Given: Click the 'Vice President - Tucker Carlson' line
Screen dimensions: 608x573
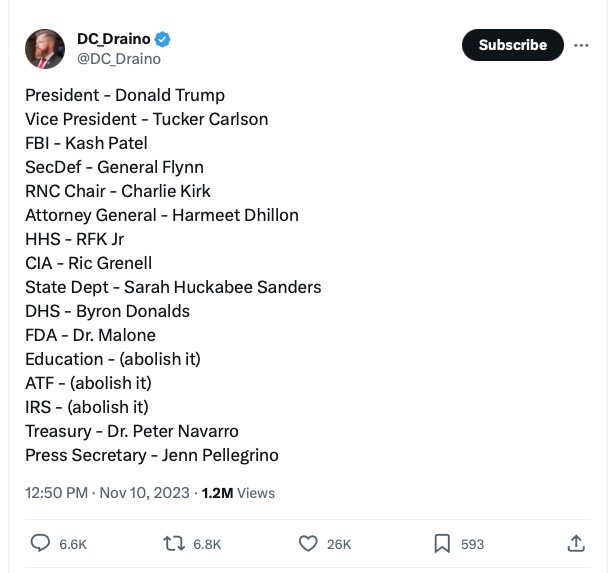Looking at the screenshot, I should click(146, 119).
